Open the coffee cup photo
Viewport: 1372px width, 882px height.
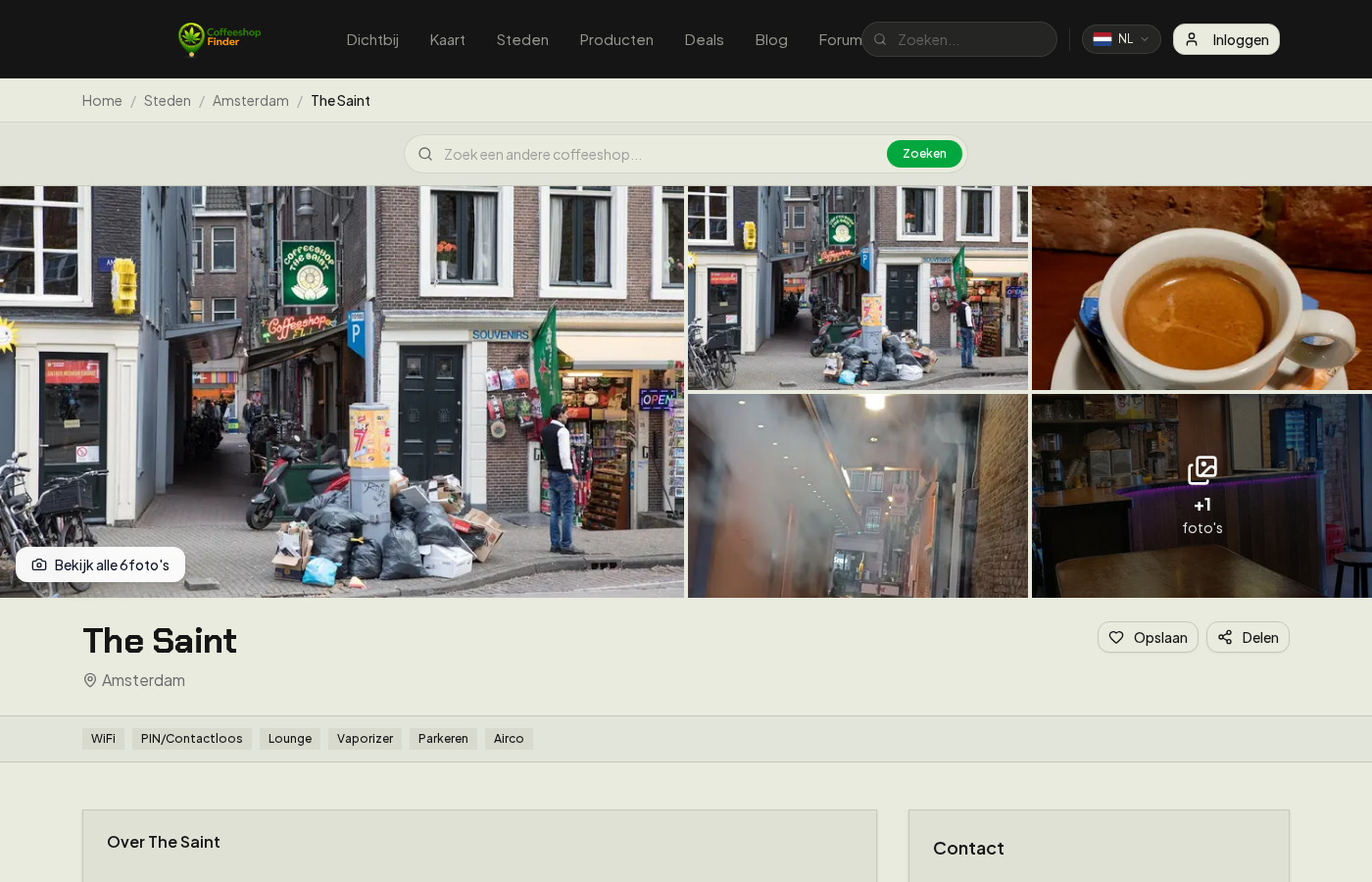(x=1201, y=288)
